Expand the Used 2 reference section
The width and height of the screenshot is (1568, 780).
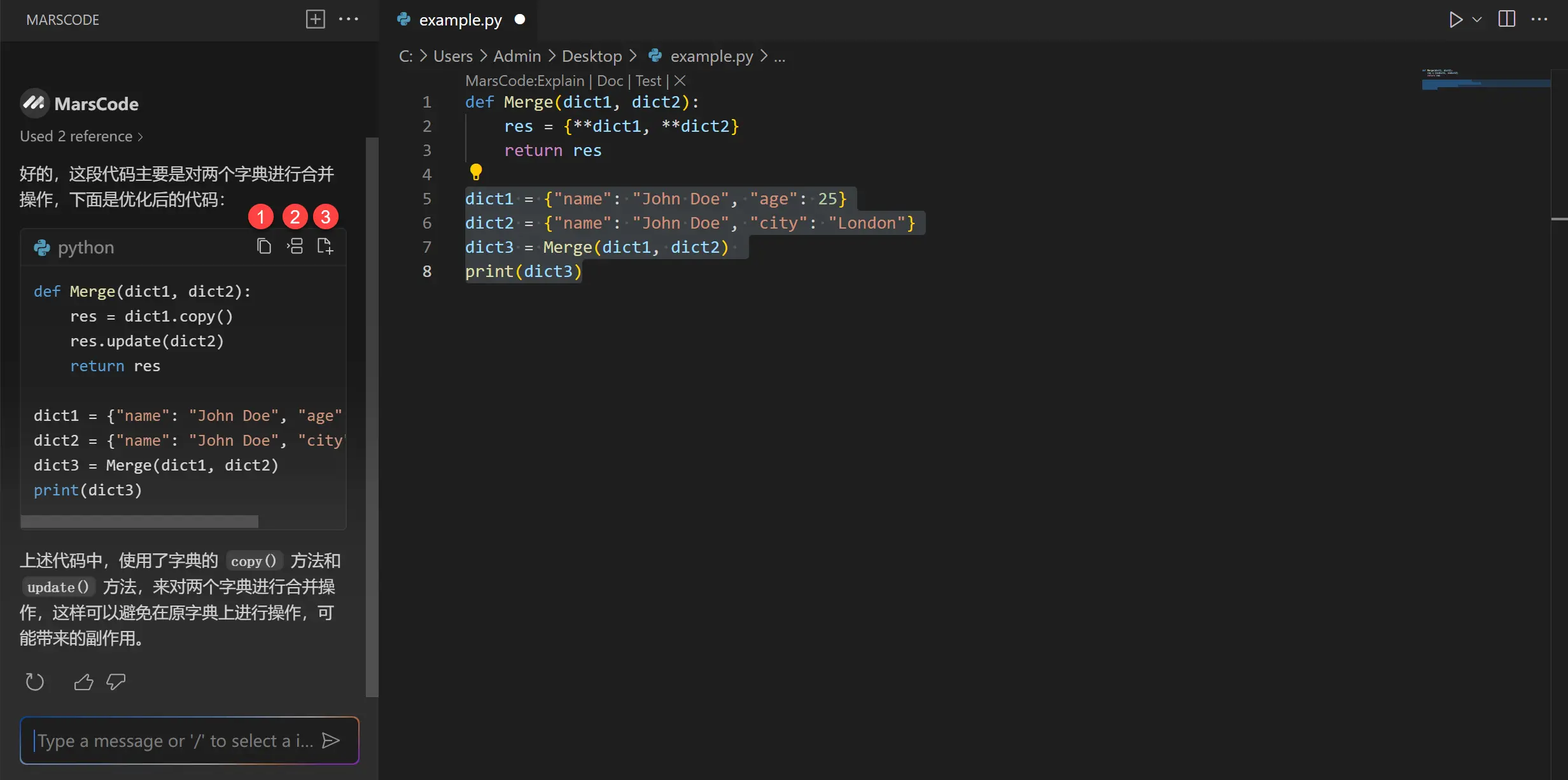point(81,136)
